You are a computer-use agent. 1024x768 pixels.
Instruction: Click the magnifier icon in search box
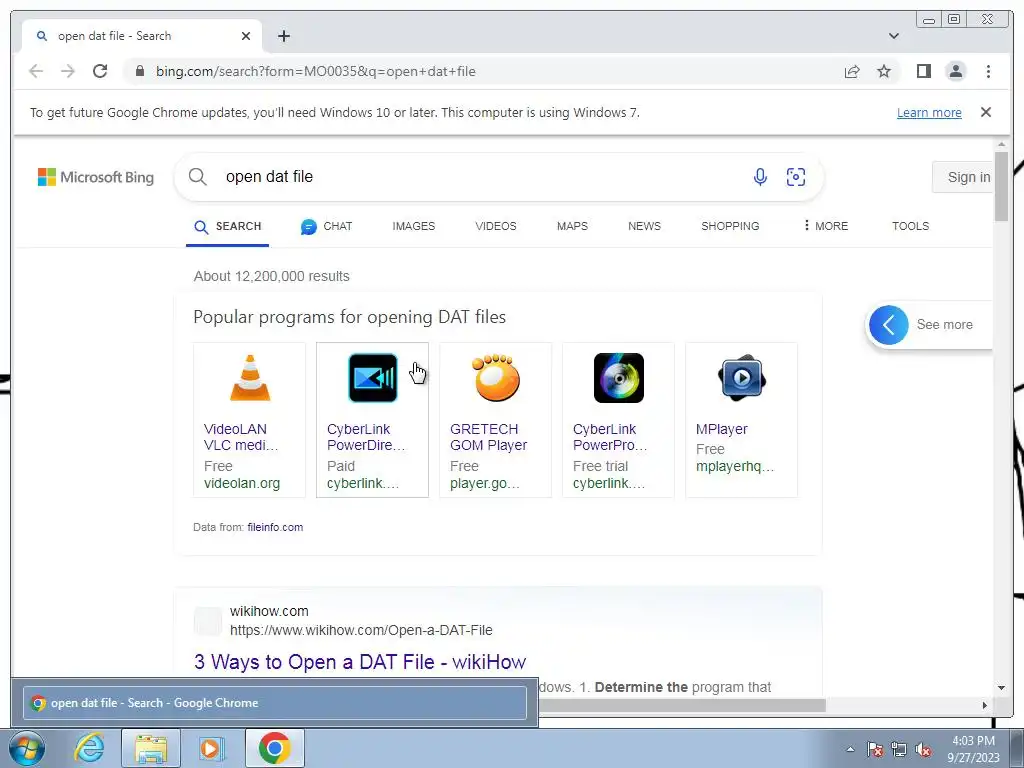(198, 176)
